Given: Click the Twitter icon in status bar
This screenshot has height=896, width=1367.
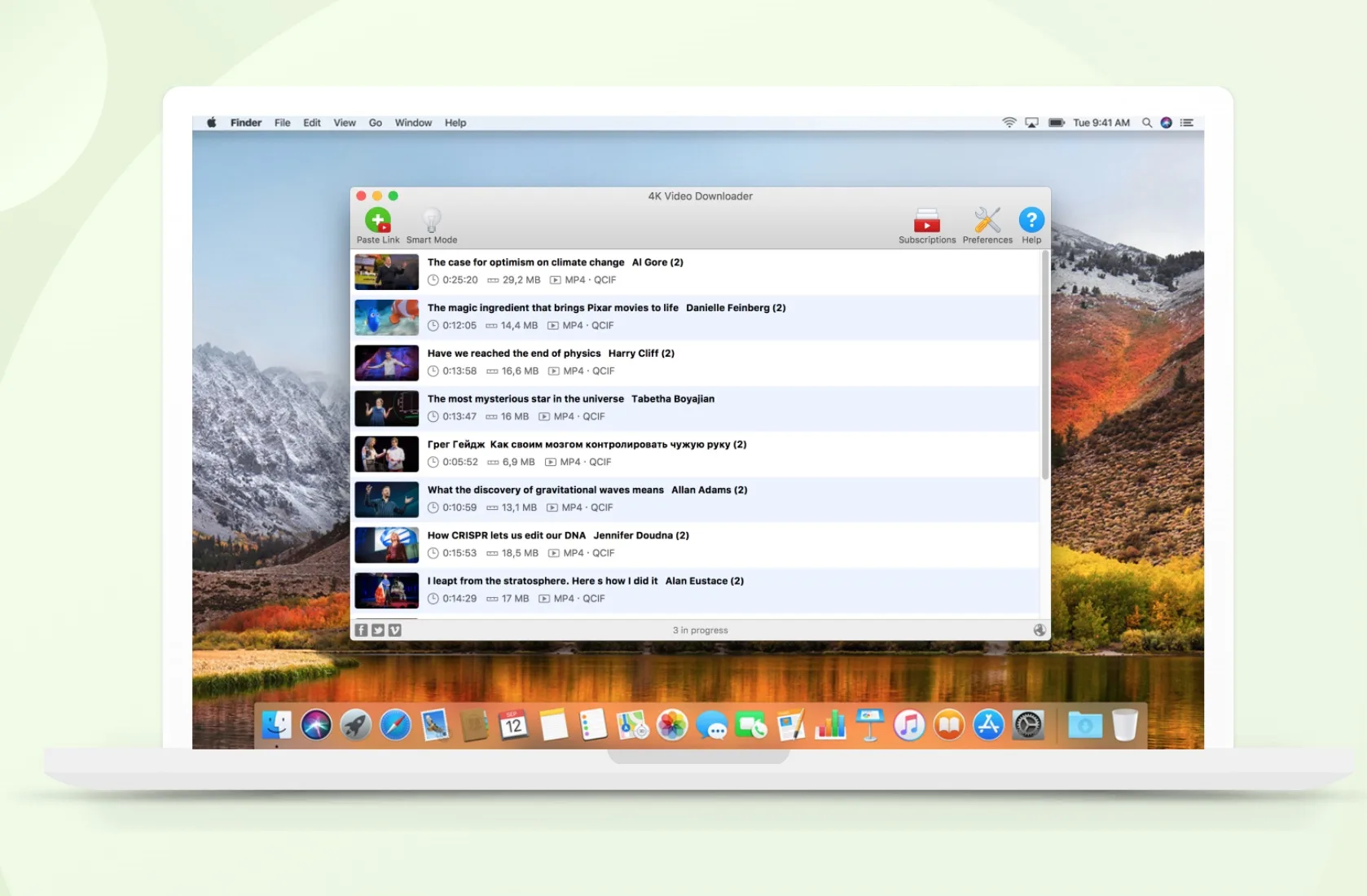Looking at the screenshot, I should click(378, 630).
